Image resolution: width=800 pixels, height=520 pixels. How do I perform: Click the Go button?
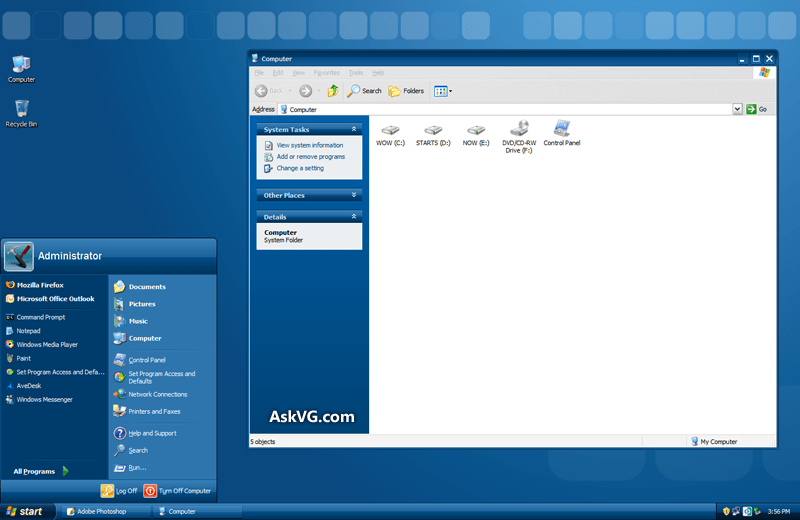(x=757, y=109)
